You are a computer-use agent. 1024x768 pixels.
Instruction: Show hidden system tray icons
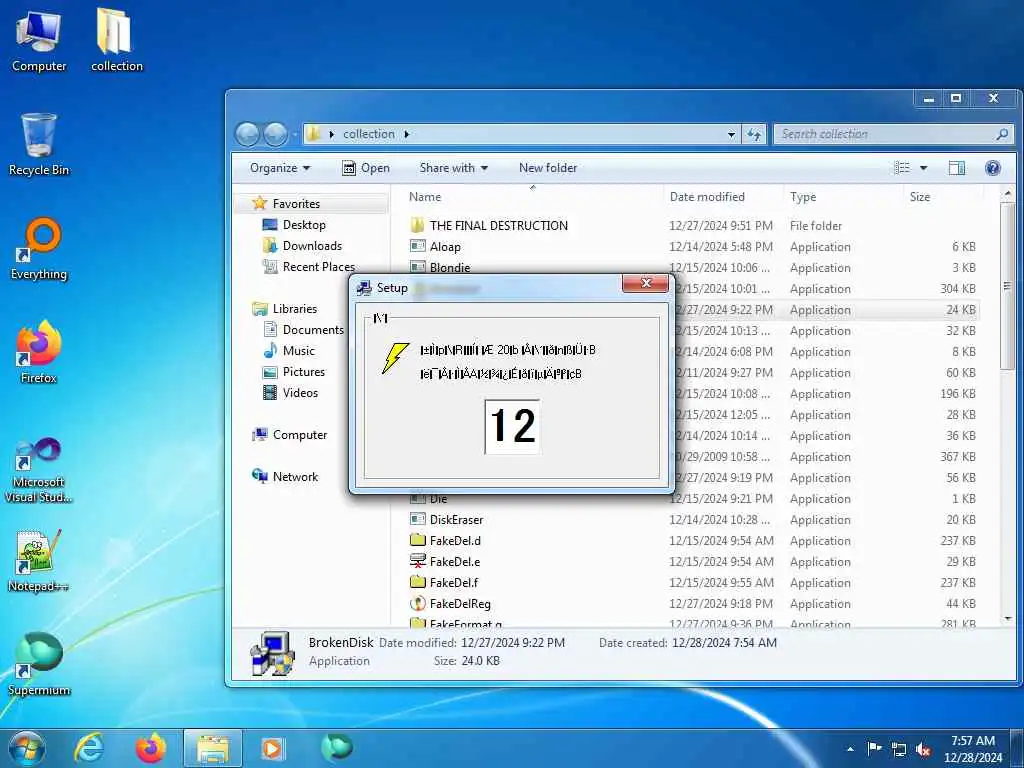(x=850, y=749)
